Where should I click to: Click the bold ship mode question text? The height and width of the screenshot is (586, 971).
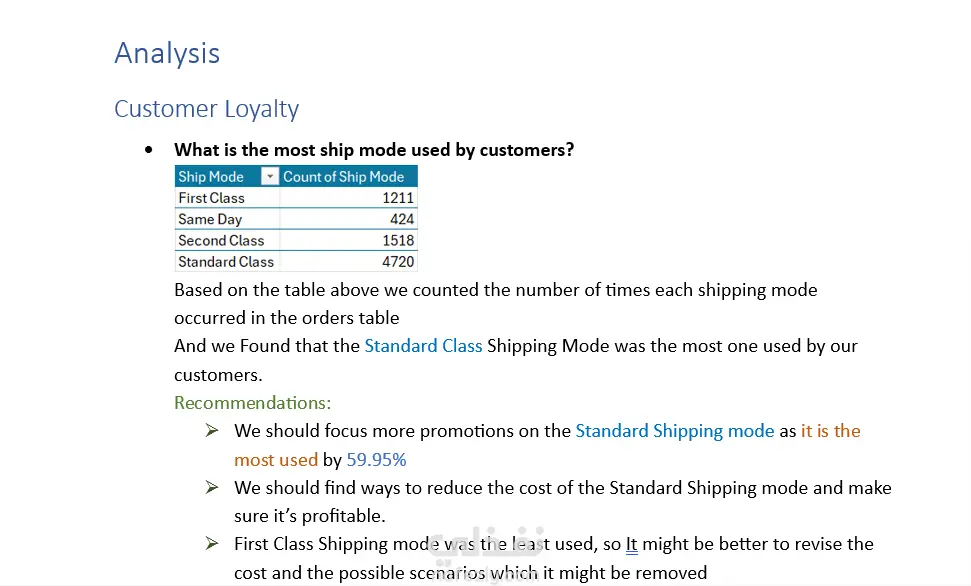[374, 150]
